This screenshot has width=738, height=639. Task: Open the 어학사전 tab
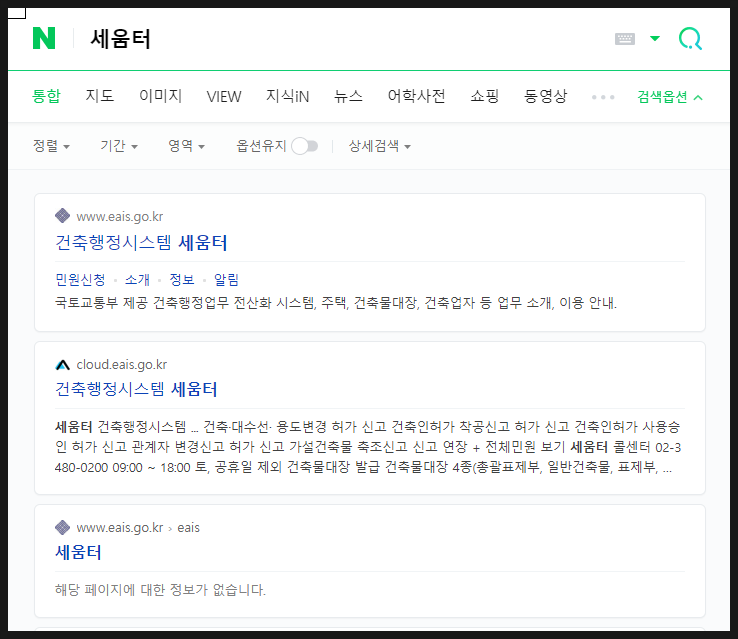click(417, 96)
